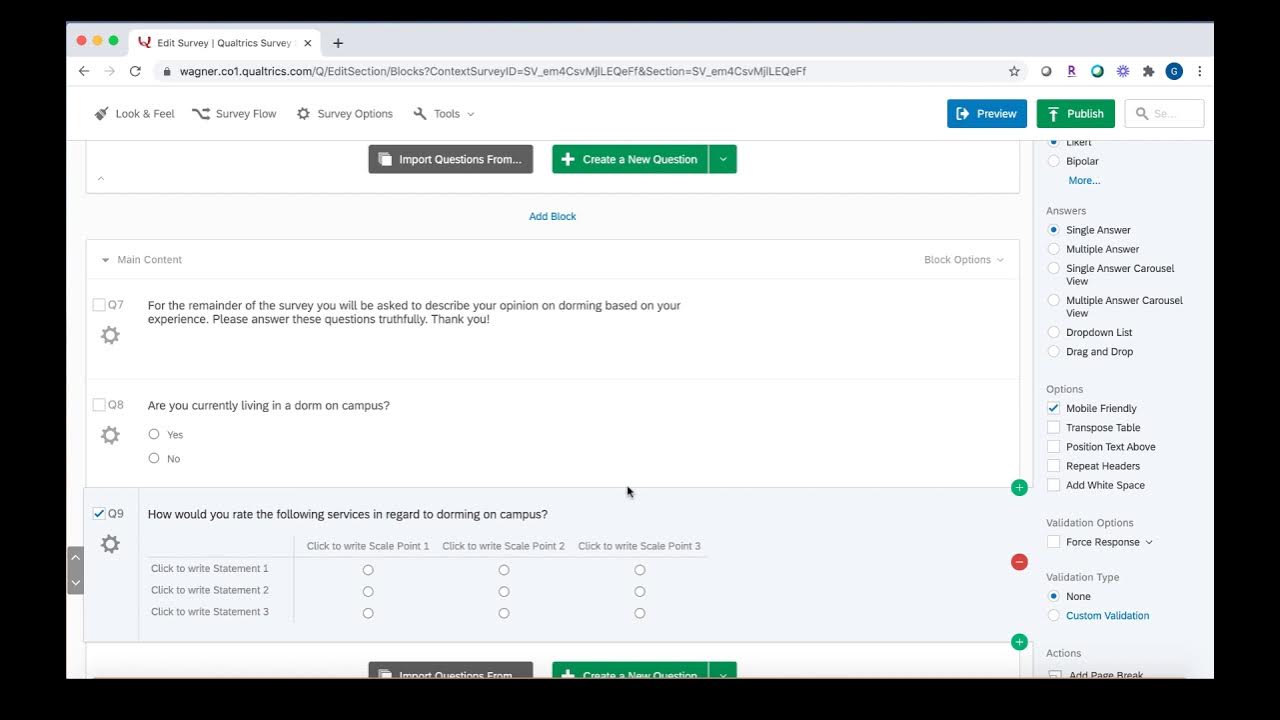The image size is (1280, 720).
Task: Click green plus below Q9 to add question
Action: (x=1019, y=642)
